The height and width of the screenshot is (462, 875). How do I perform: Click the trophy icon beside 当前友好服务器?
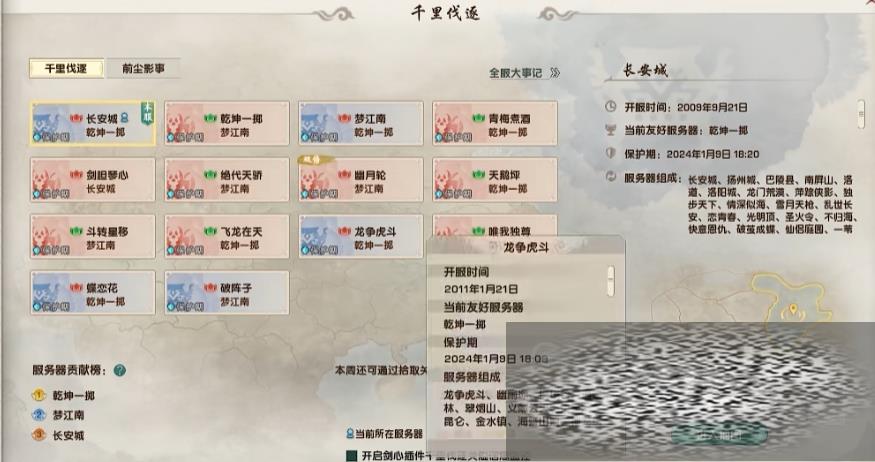click(611, 130)
